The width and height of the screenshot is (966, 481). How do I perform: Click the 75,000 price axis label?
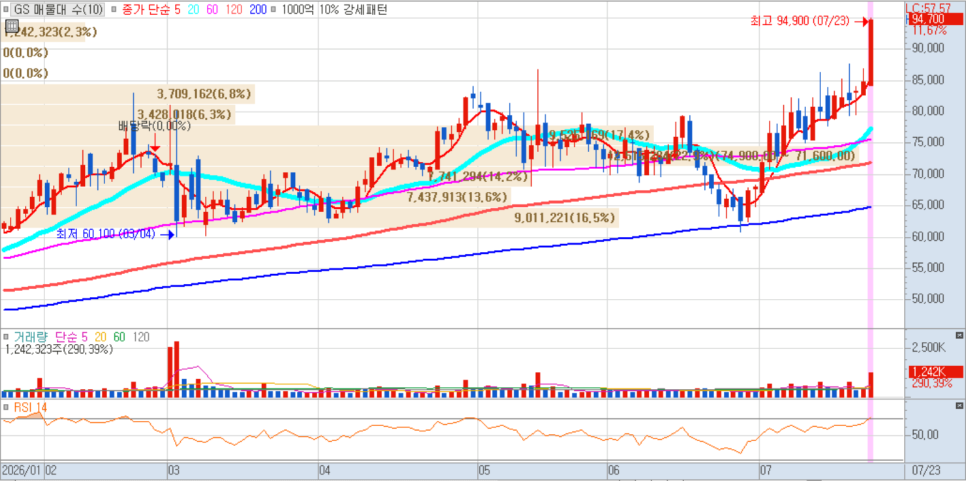pyautogui.click(x=927, y=142)
